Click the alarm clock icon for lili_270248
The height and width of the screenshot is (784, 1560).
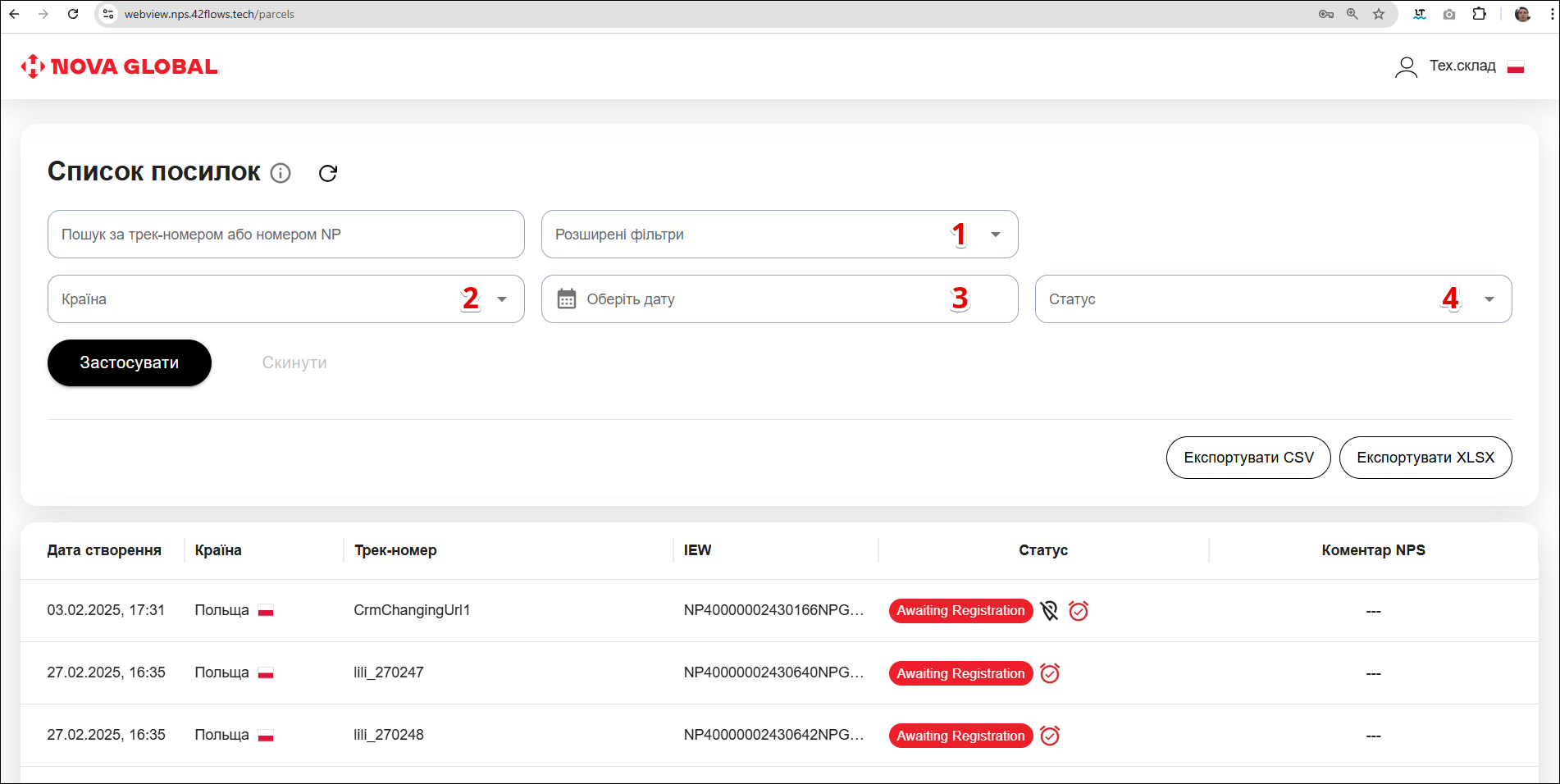1050,736
